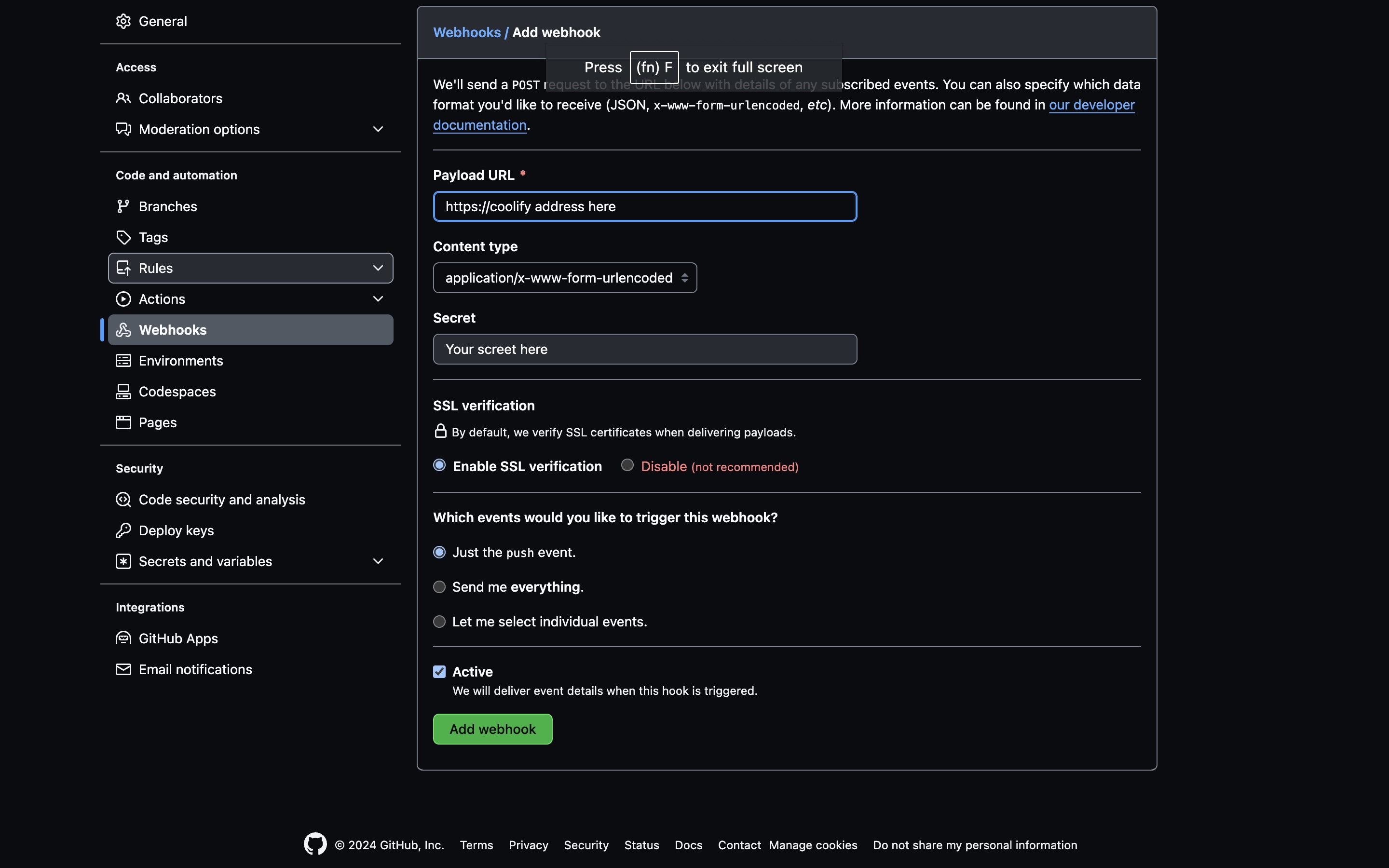Open our developer documentation link
Image resolution: width=1389 pixels, height=868 pixels.
(1092, 105)
